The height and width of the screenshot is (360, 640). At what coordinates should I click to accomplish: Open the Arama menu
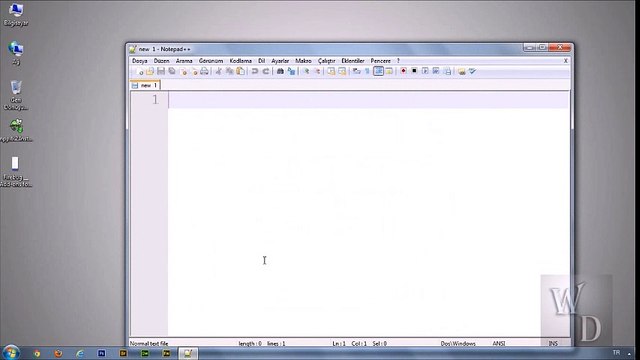[x=184, y=61]
